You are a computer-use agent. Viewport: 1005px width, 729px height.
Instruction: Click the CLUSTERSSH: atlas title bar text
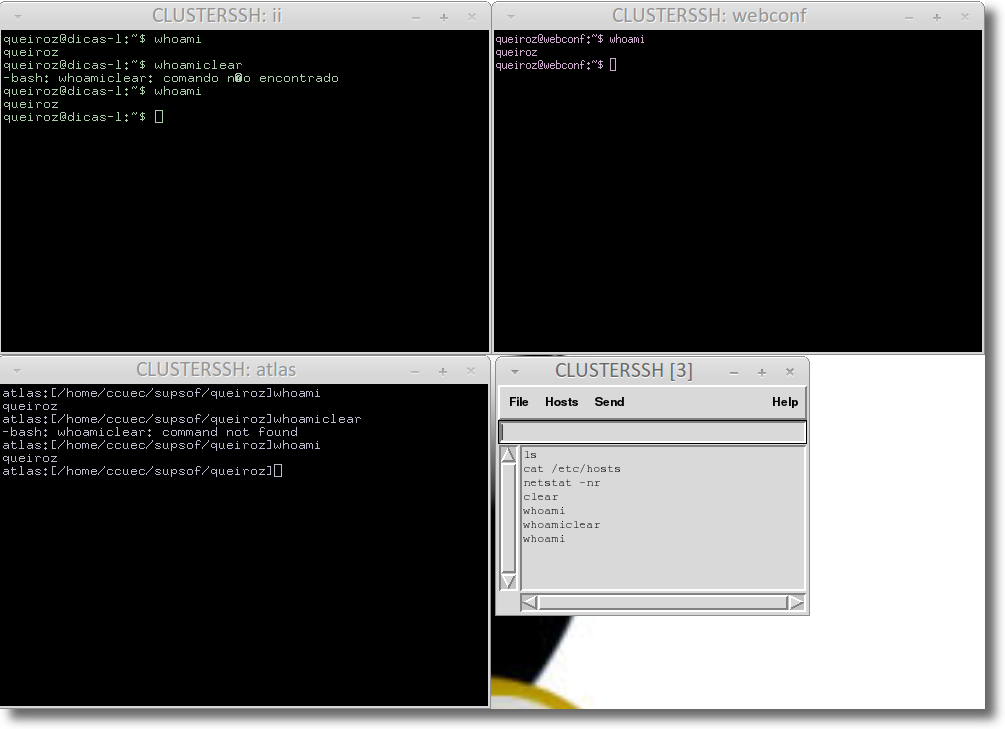[216, 370]
